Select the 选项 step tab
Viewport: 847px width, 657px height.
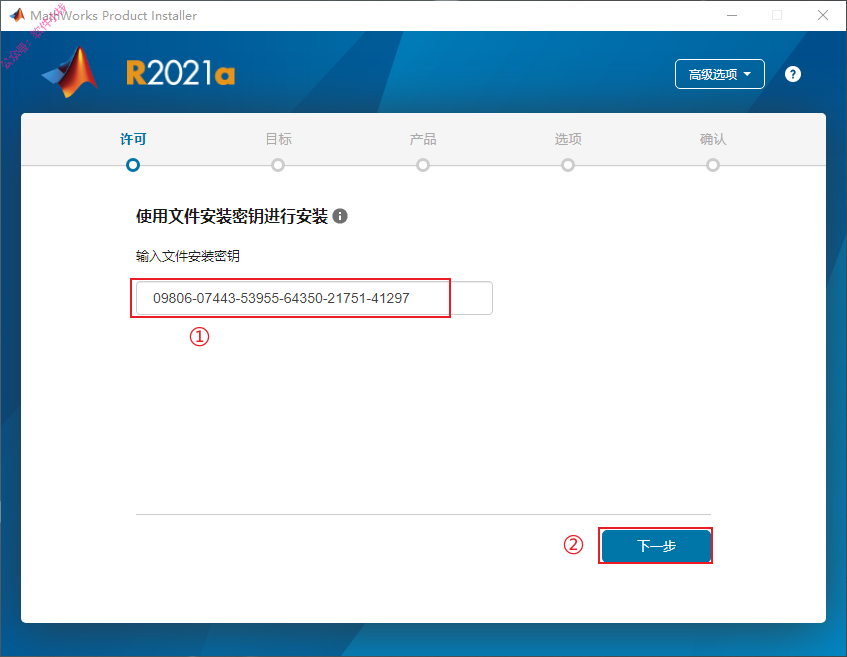pos(568,139)
